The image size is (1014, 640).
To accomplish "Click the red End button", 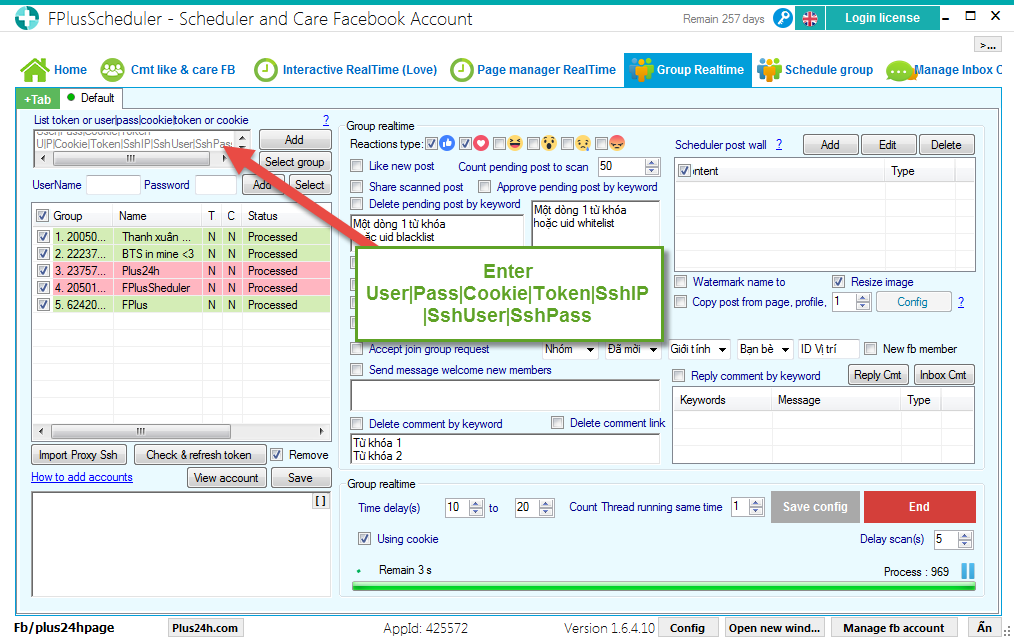I will tap(919, 507).
